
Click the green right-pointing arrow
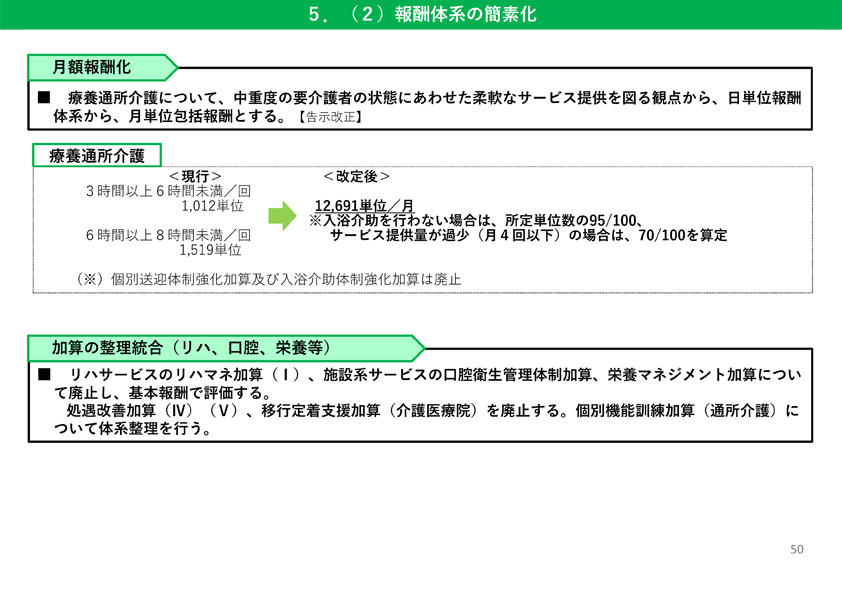tap(282, 216)
